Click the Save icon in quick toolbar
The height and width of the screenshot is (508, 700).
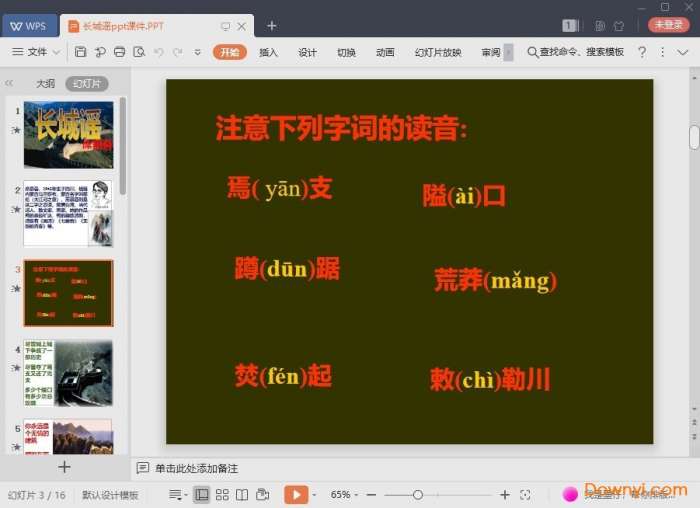point(80,52)
